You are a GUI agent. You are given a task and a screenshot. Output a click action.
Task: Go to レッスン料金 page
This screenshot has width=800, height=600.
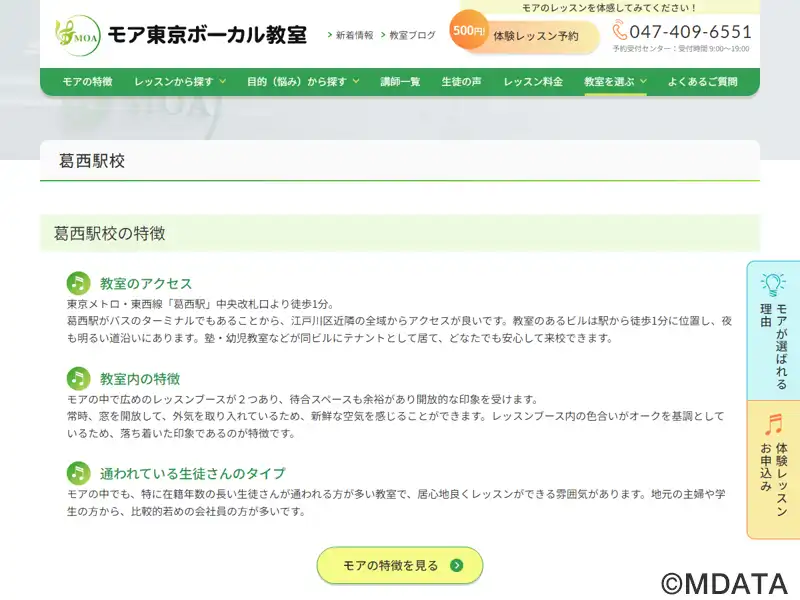tap(533, 82)
